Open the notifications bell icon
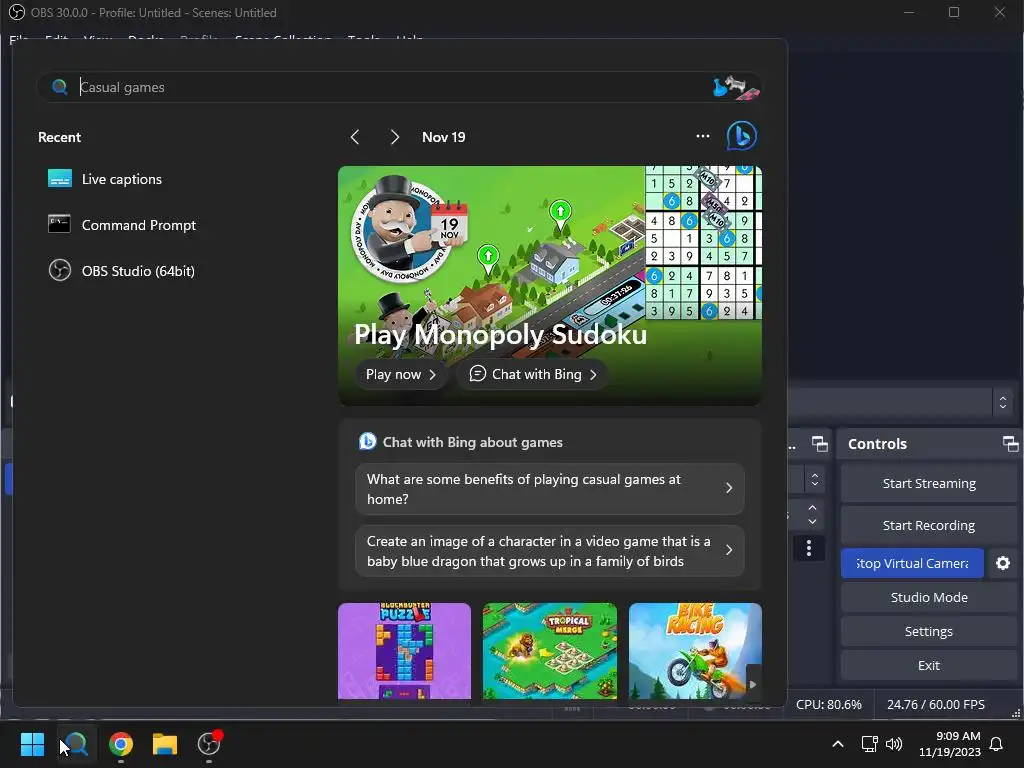The width and height of the screenshot is (1024, 768). (x=996, y=744)
